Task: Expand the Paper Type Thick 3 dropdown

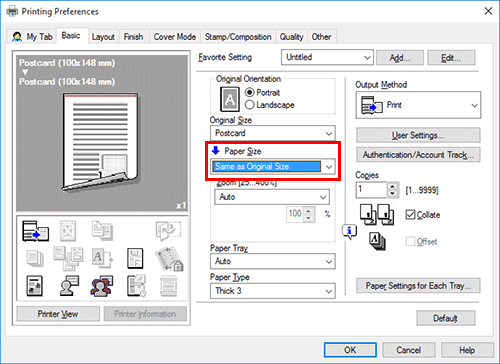Action: coord(273,291)
